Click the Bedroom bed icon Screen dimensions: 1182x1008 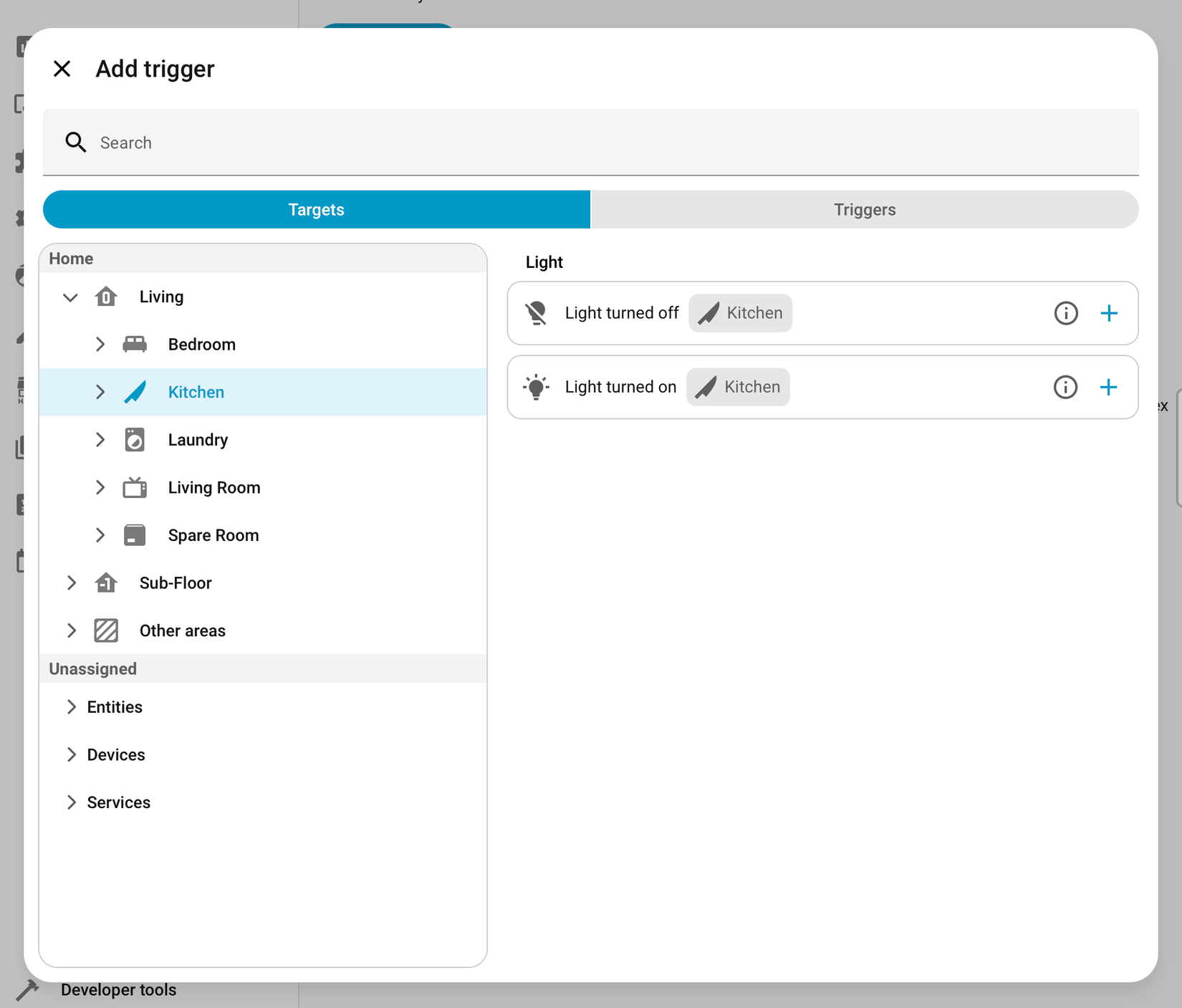point(135,344)
